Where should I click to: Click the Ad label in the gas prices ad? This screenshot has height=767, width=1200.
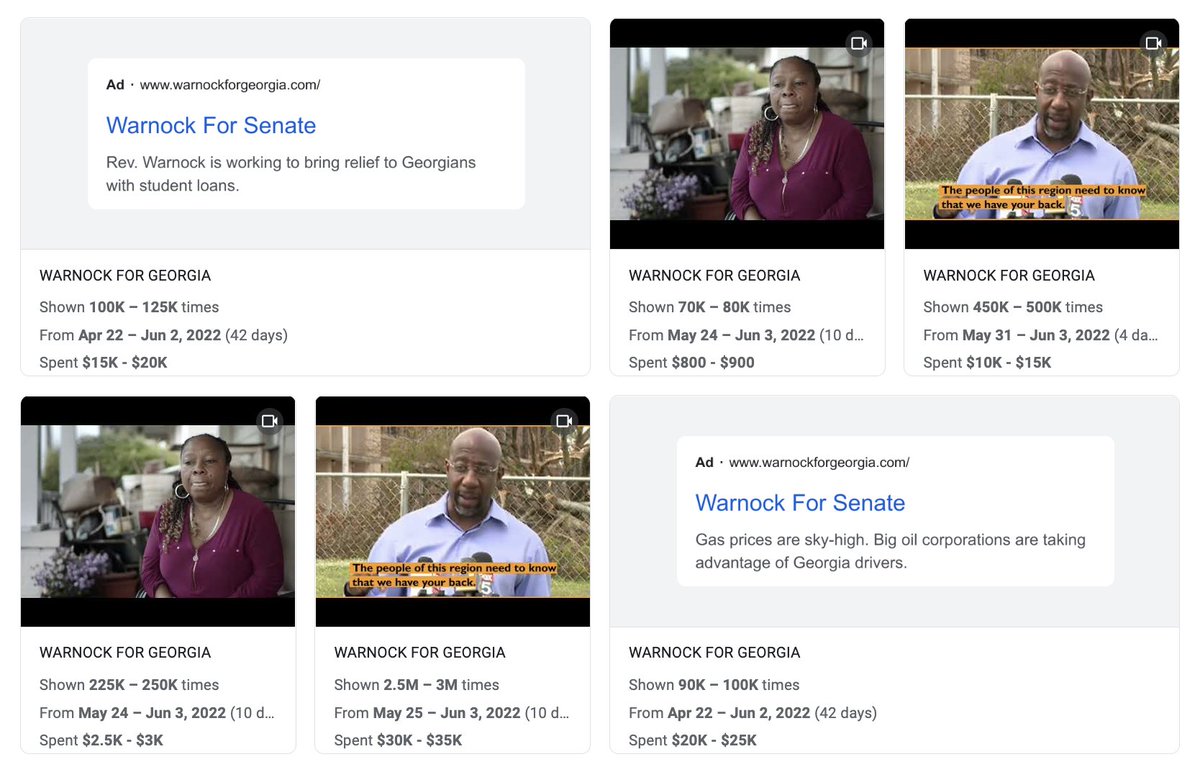(x=704, y=463)
